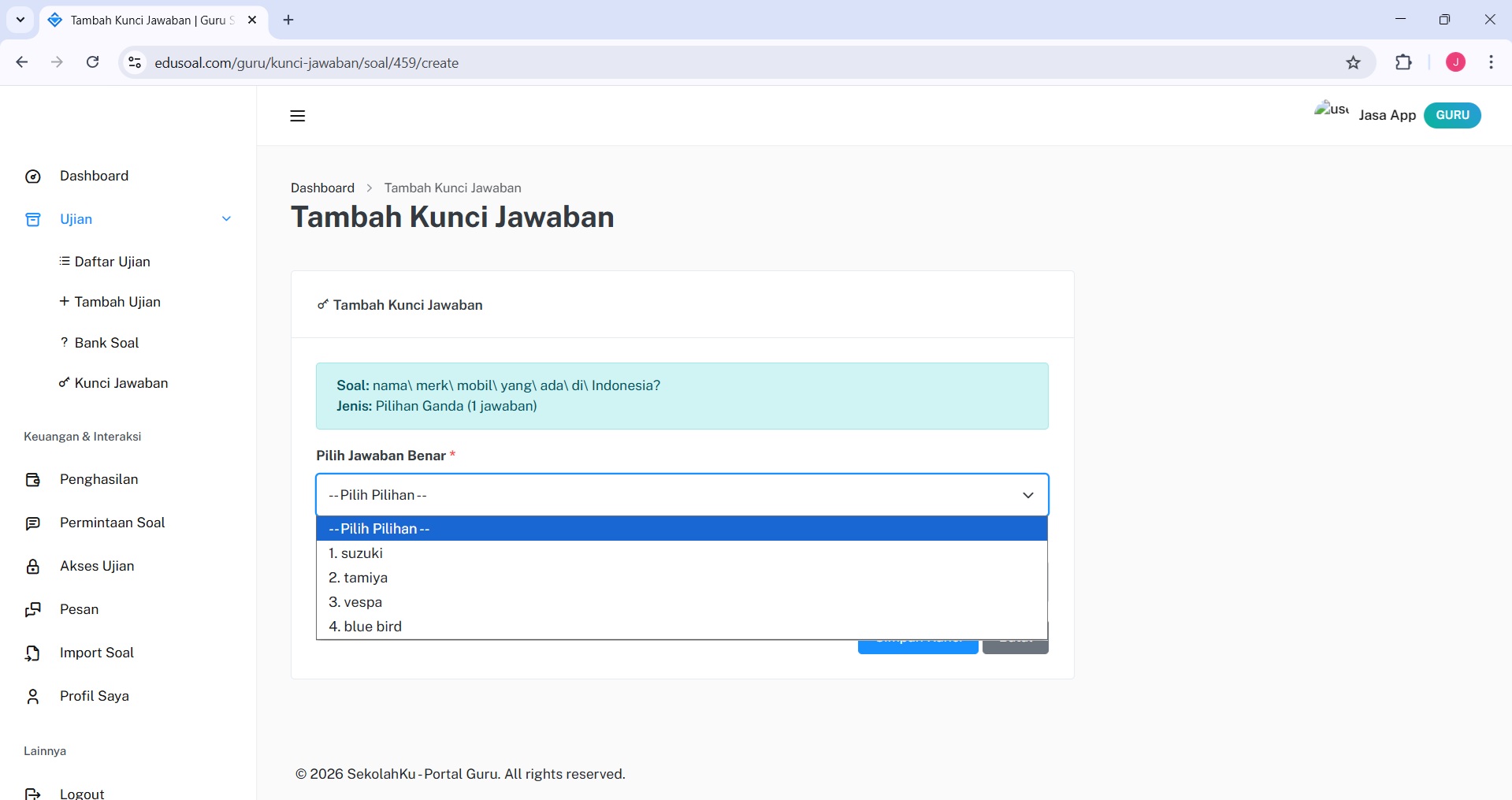
Task: Click the hamburger menu icon
Action: coord(297,116)
